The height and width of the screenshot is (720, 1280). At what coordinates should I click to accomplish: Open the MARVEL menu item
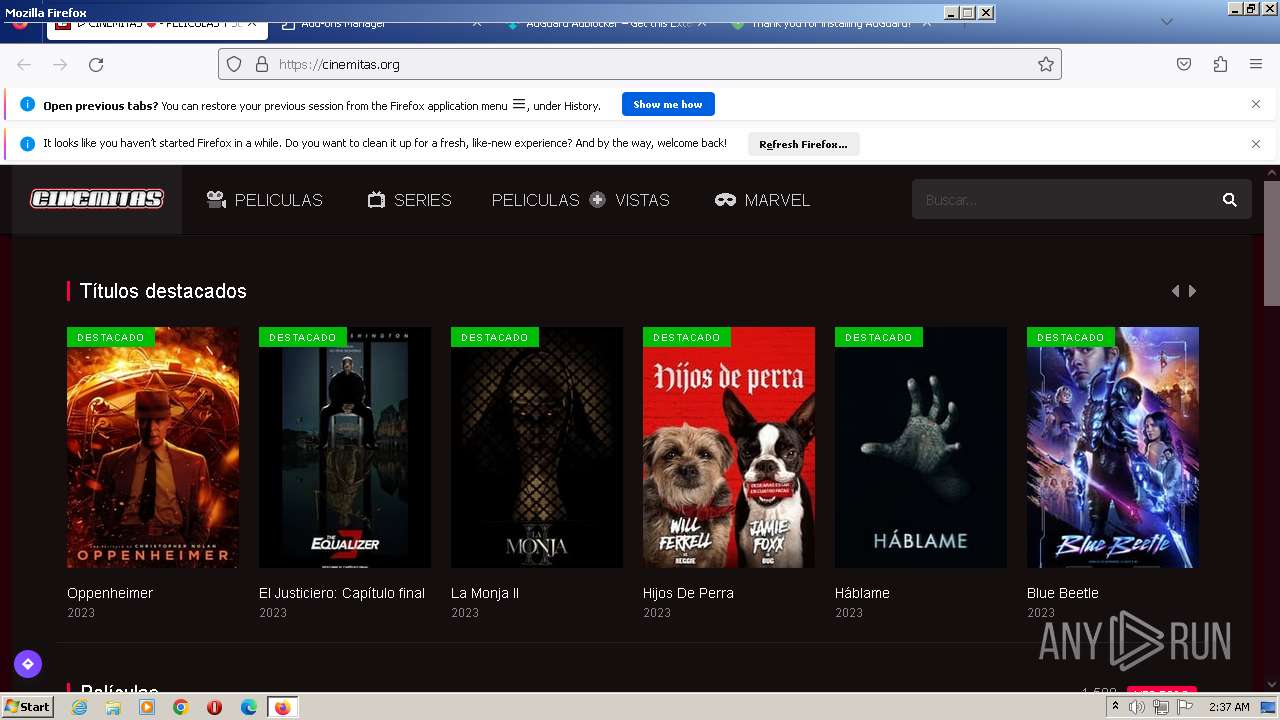pos(763,200)
